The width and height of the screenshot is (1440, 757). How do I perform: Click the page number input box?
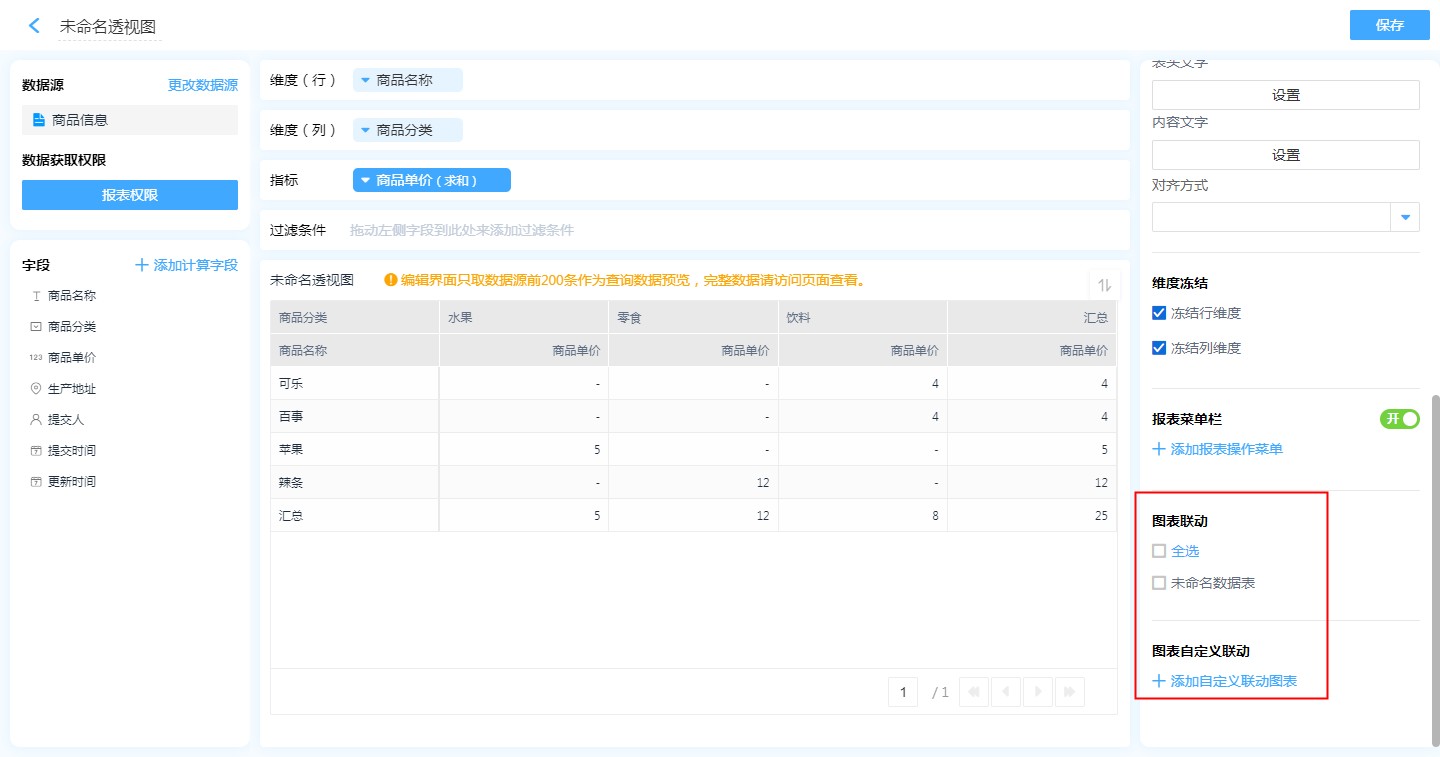coord(902,691)
